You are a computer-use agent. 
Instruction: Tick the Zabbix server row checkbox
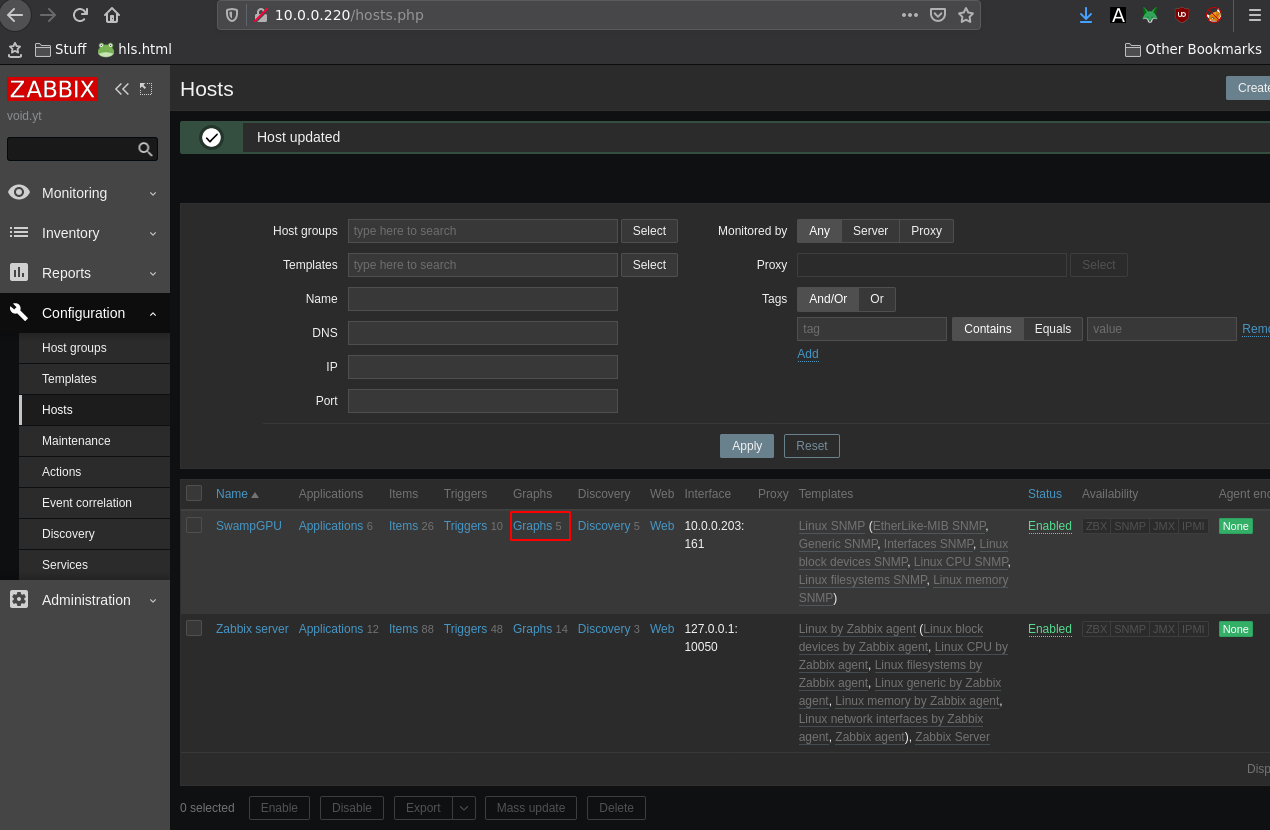(x=194, y=628)
